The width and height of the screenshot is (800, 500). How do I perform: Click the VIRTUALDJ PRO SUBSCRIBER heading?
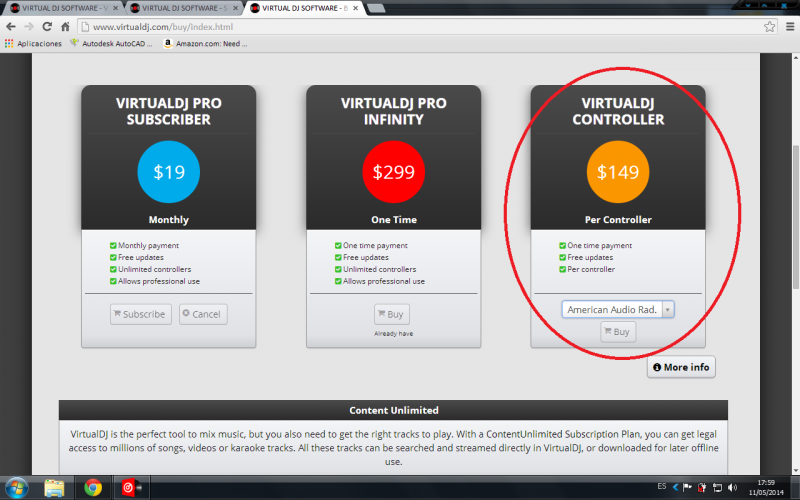pos(168,111)
